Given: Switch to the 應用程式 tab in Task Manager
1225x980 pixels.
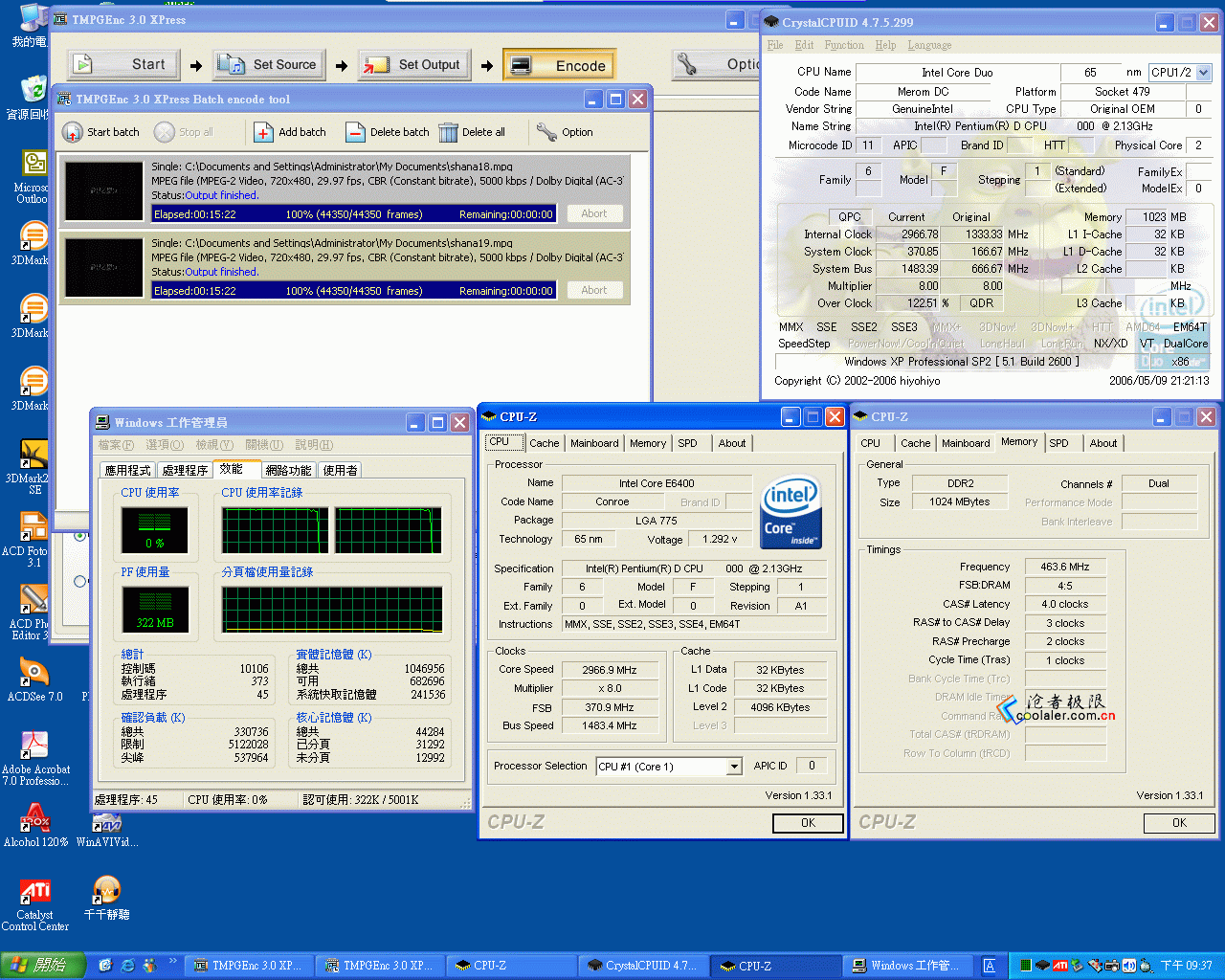Looking at the screenshot, I should tap(128, 470).
